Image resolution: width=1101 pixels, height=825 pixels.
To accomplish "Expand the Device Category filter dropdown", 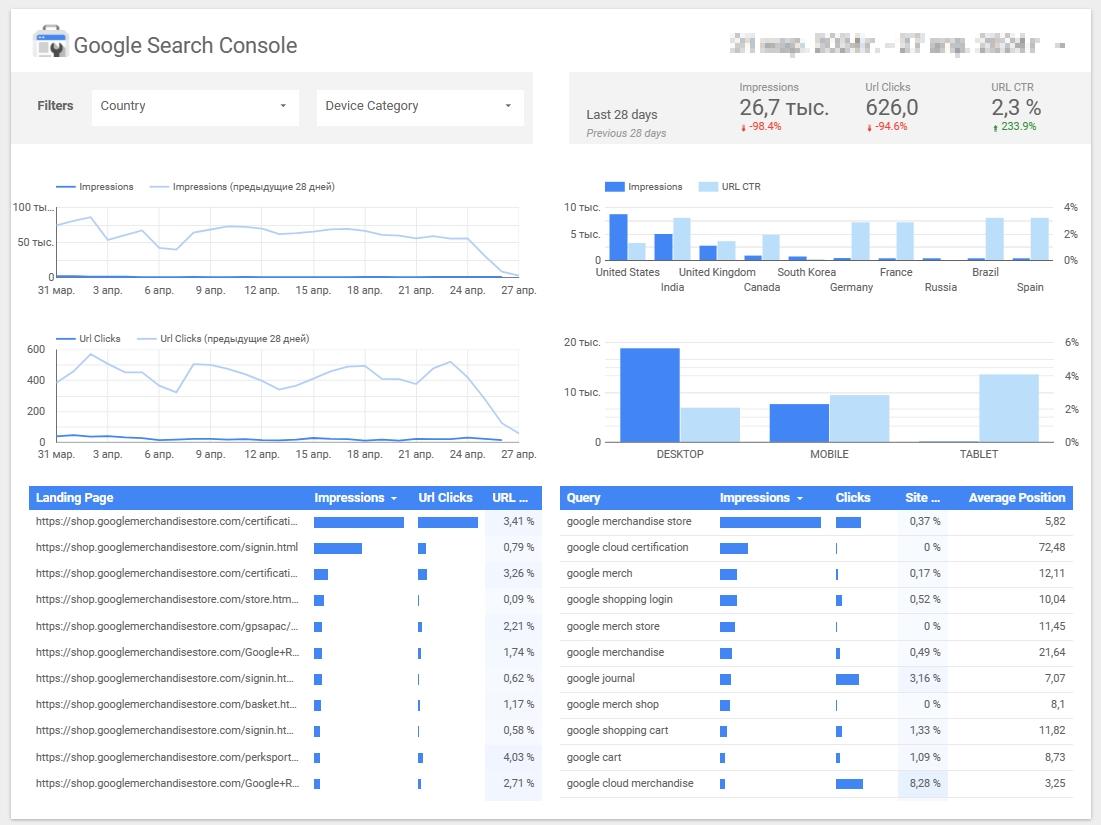I will pyautogui.click(x=420, y=106).
